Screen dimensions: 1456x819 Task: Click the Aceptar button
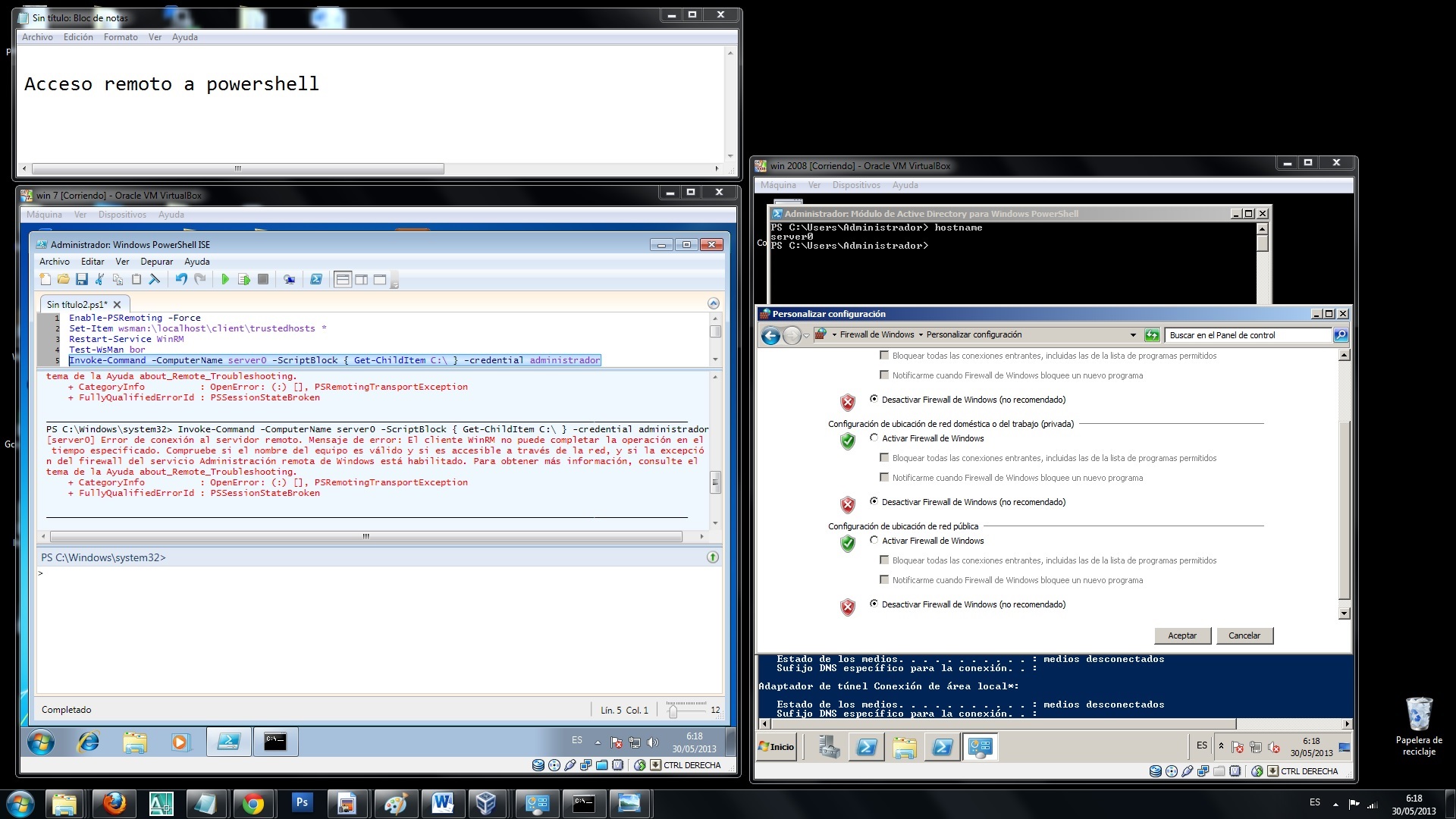[1181, 635]
